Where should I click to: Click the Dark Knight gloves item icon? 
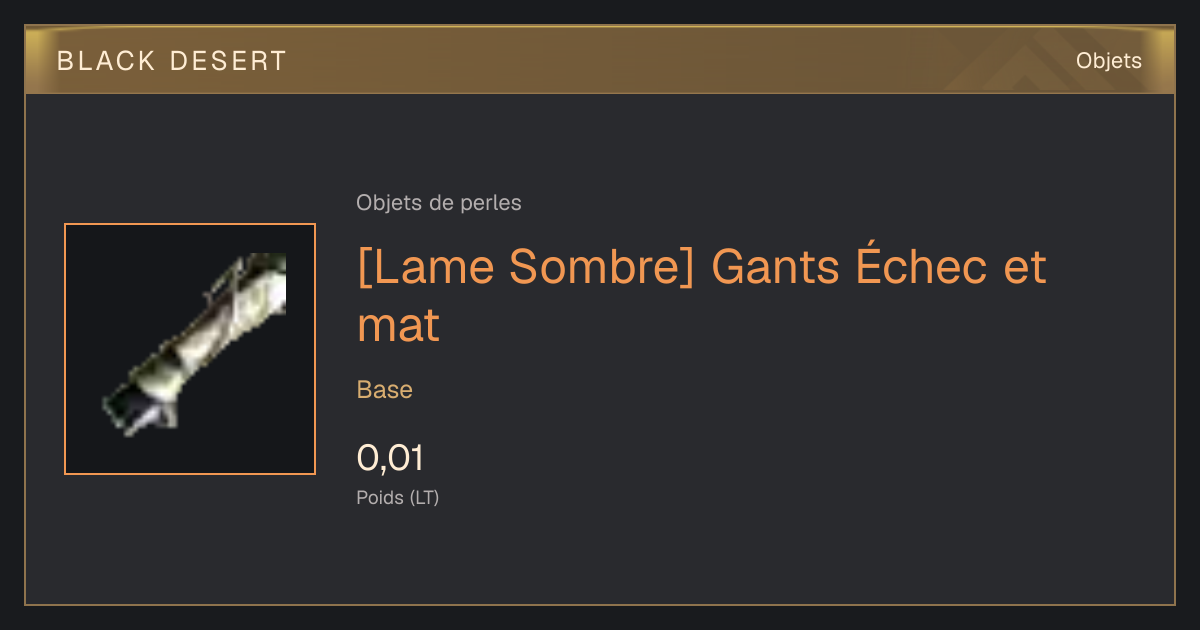pos(195,345)
